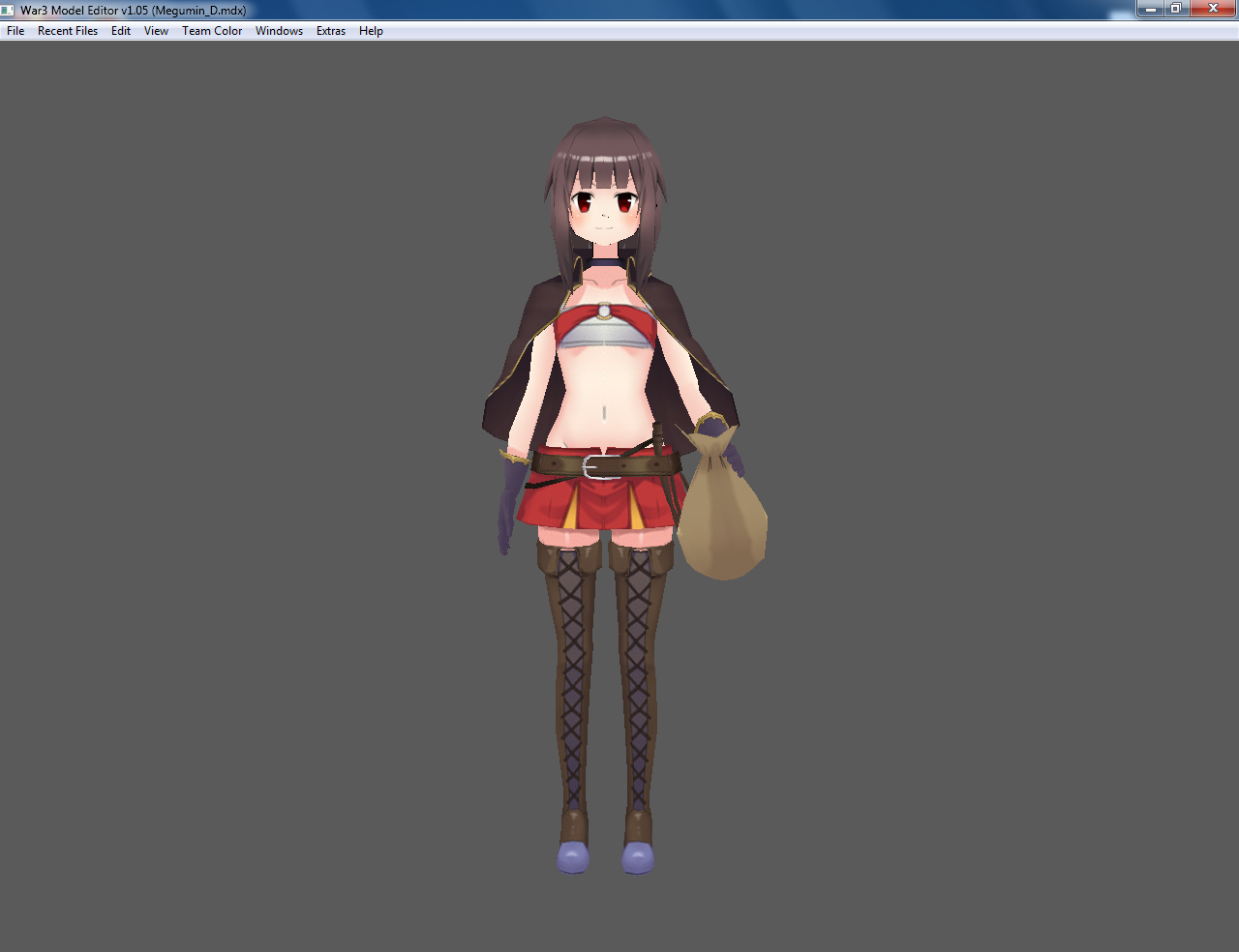
Task: Open the Recent Files menu
Action: (68, 31)
